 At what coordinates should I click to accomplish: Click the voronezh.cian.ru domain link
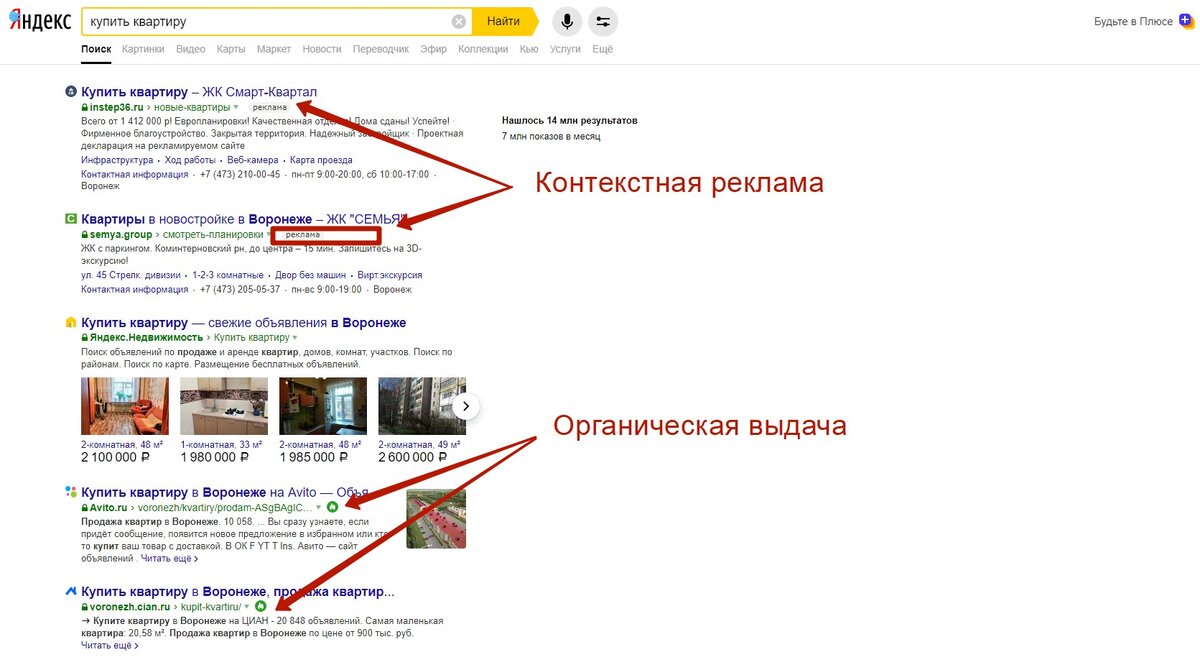(130, 606)
